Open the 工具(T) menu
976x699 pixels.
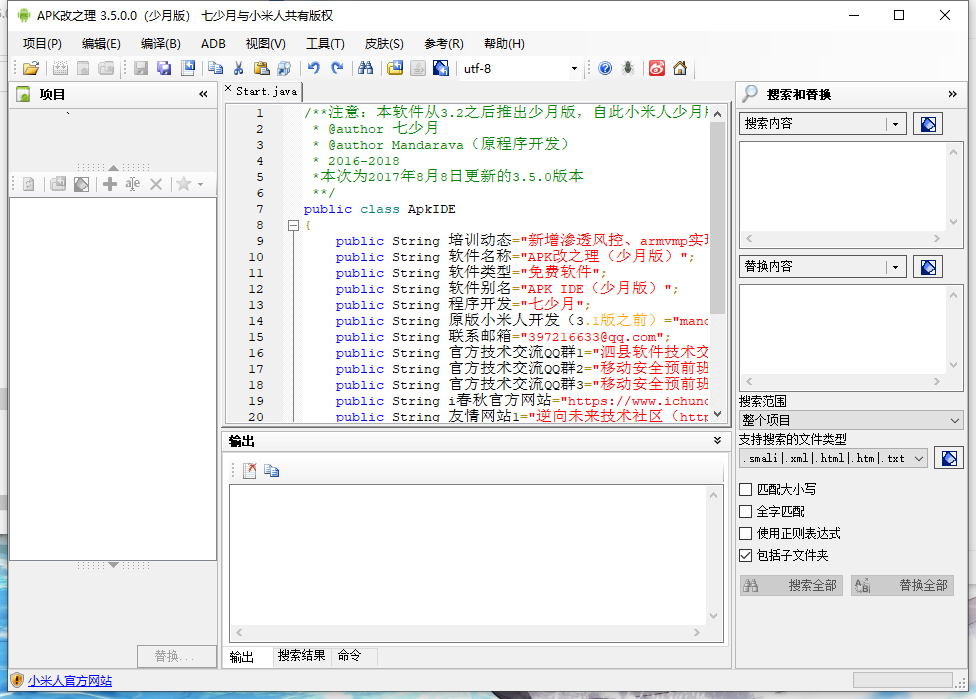tap(325, 44)
